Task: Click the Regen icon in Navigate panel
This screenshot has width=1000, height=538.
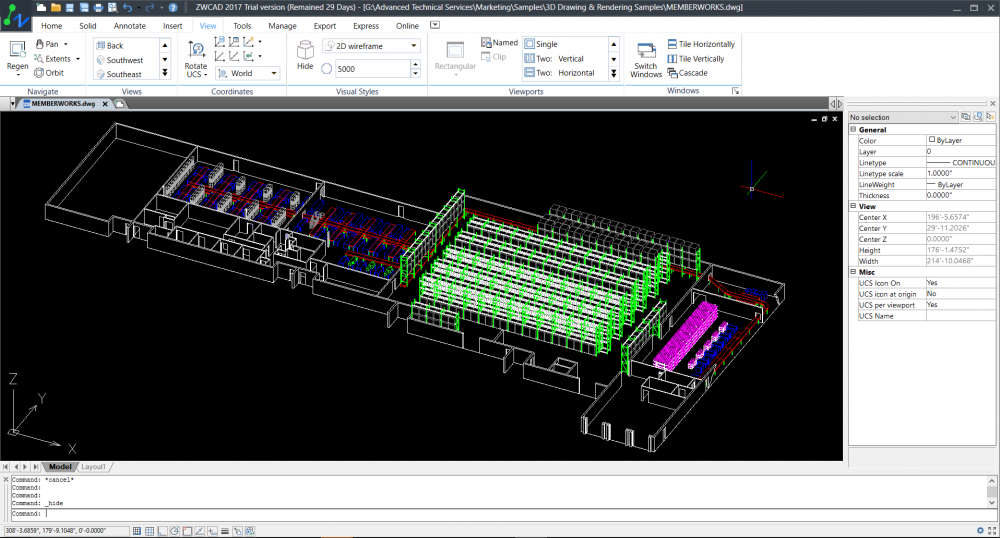Action: (x=17, y=50)
